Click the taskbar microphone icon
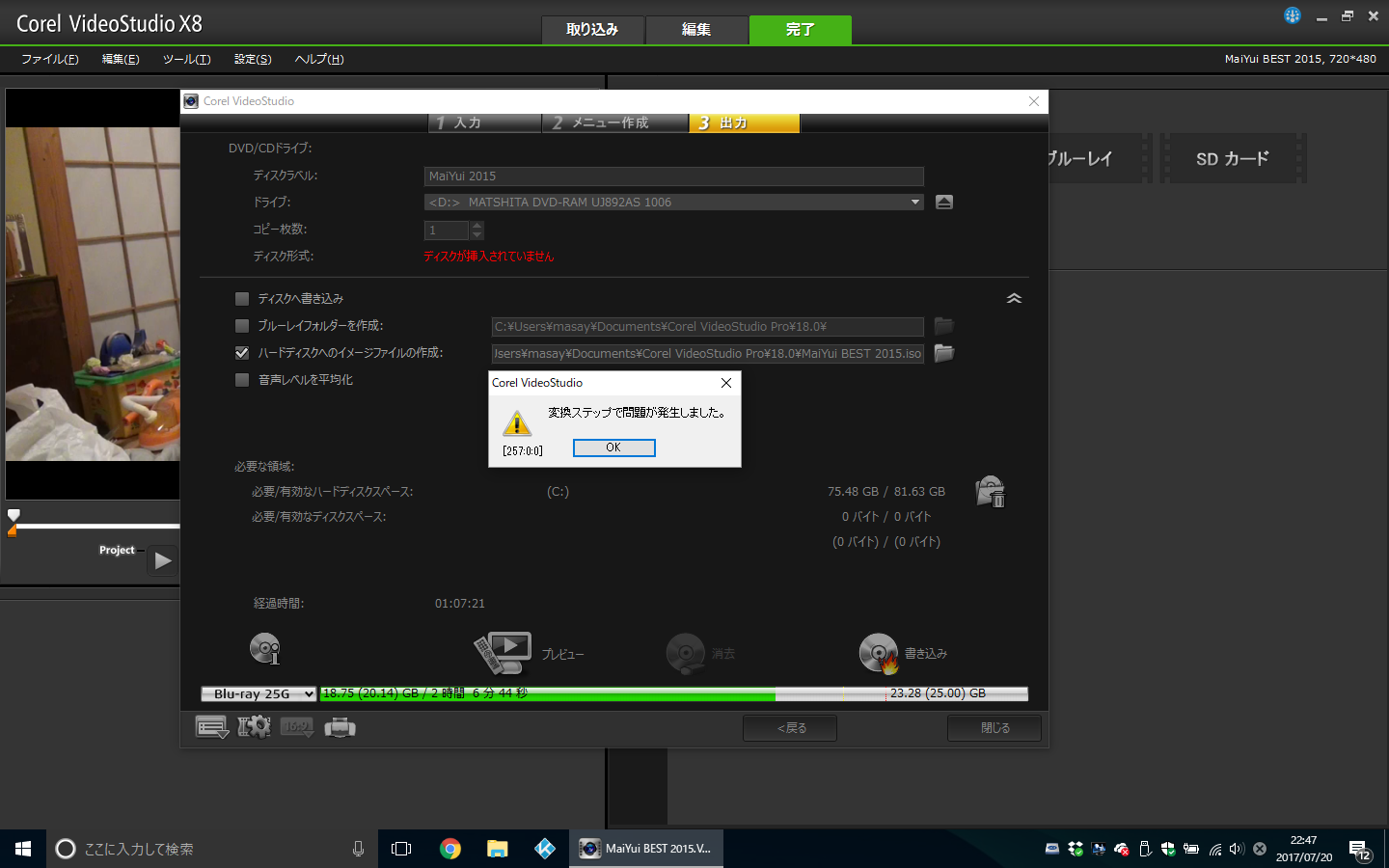Image resolution: width=1389 pixels, height=868 pixels. pyautogui.click(x=358, y=849)
